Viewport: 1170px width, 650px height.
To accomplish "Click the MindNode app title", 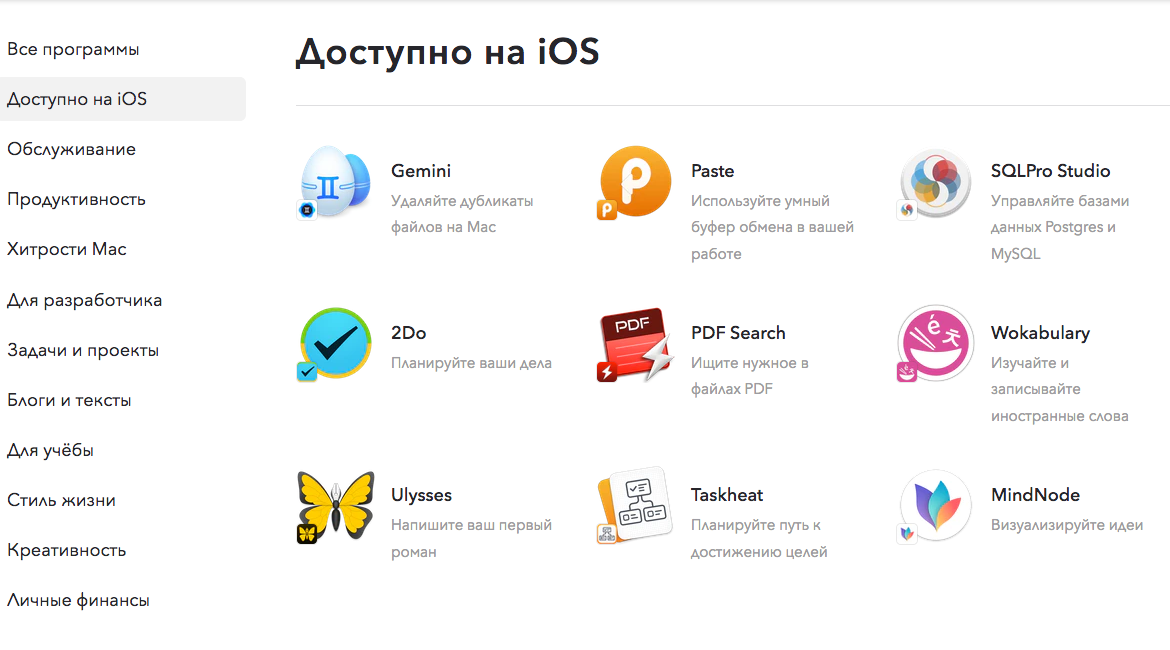I will pyautogui.click(x=1036, y=495).
